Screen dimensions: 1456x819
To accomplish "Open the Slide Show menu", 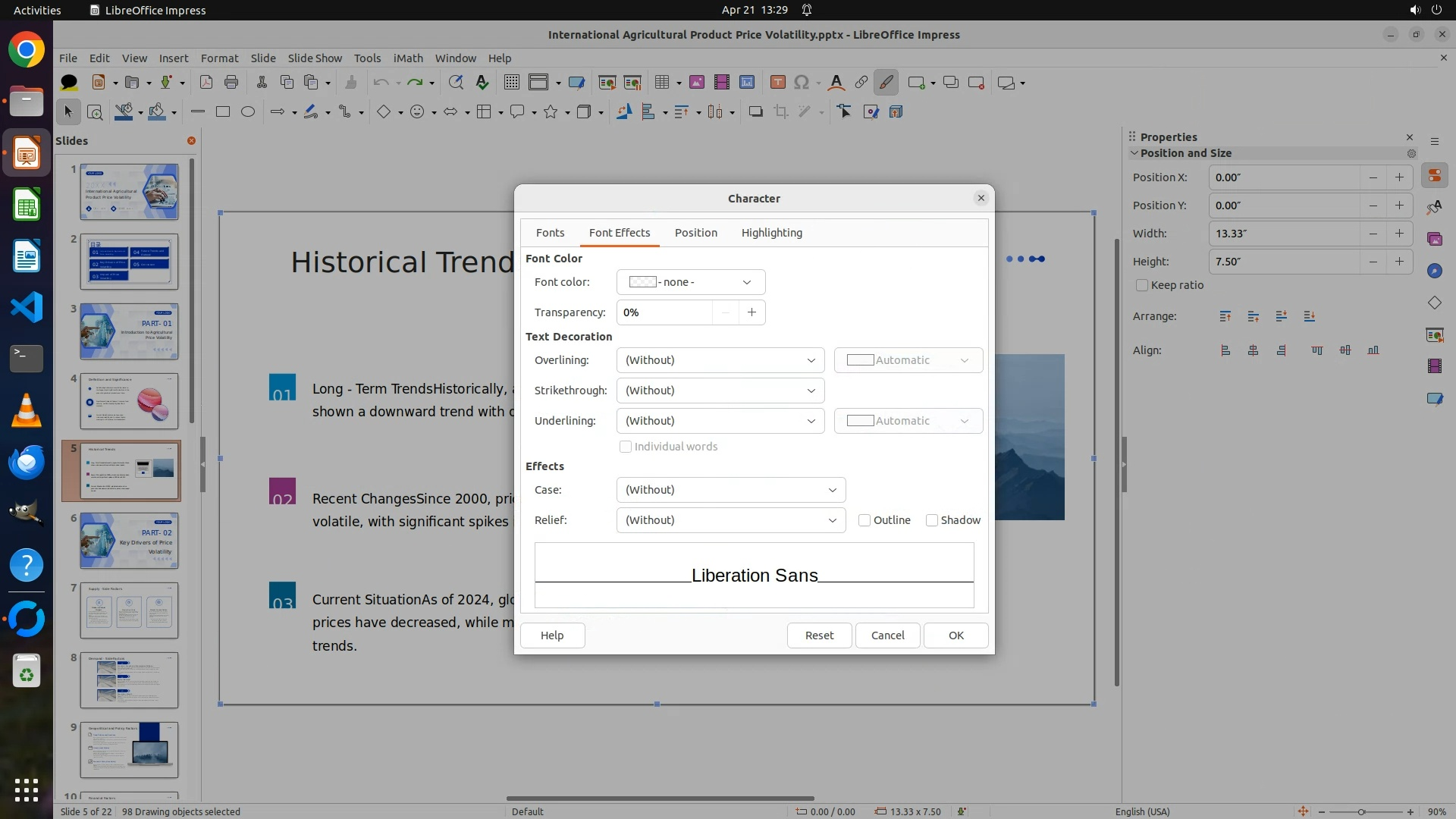I will pos(315,58).
